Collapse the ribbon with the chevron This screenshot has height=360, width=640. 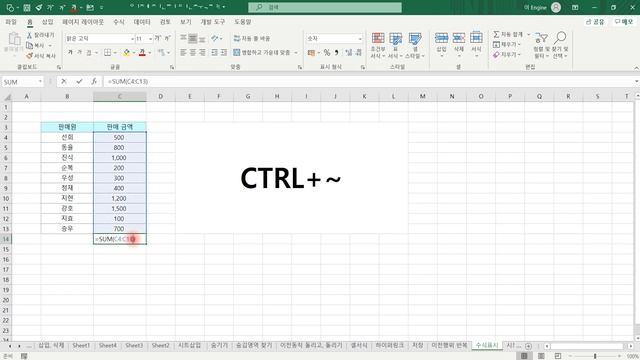pyautogui.click(x=636, y=68)
